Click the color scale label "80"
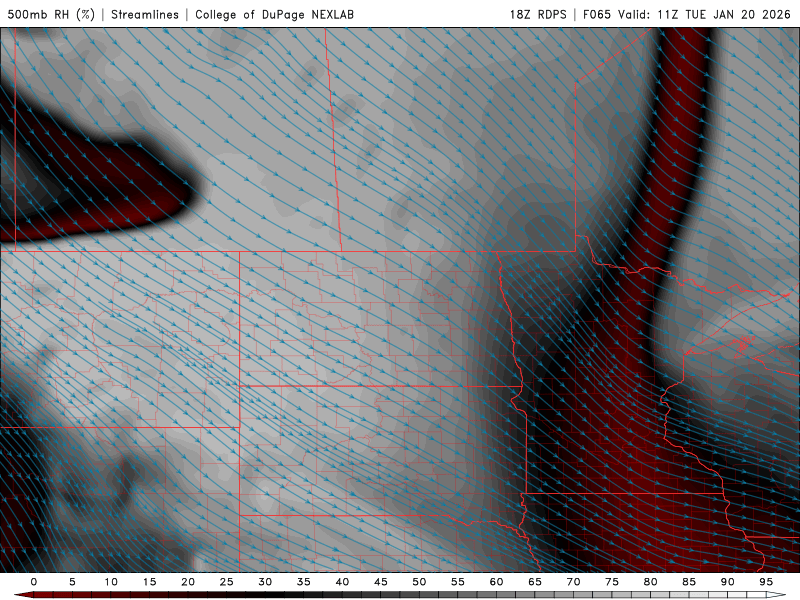The width and height of the screenshot is (800, 600). pos(650,582)
